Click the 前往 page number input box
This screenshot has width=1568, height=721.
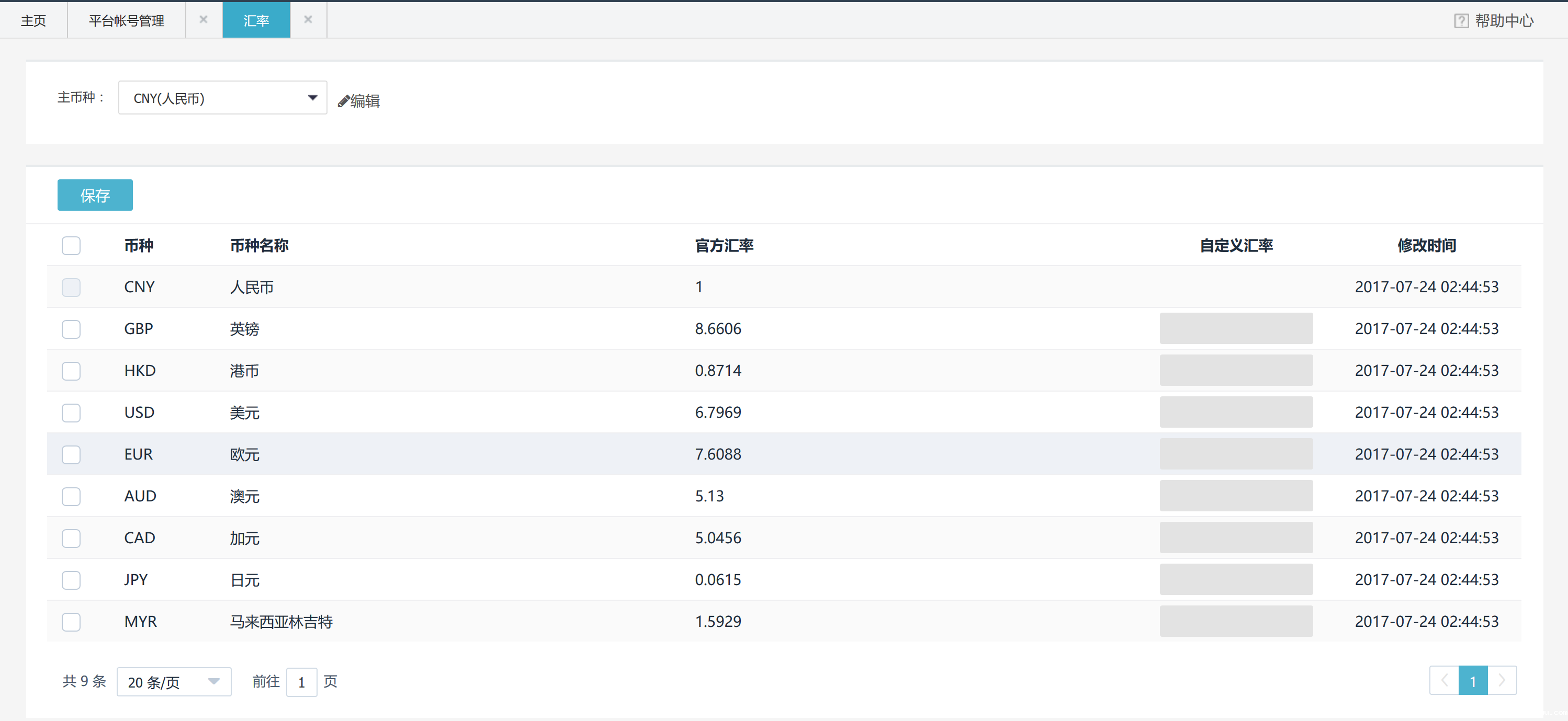click(301, 682)
